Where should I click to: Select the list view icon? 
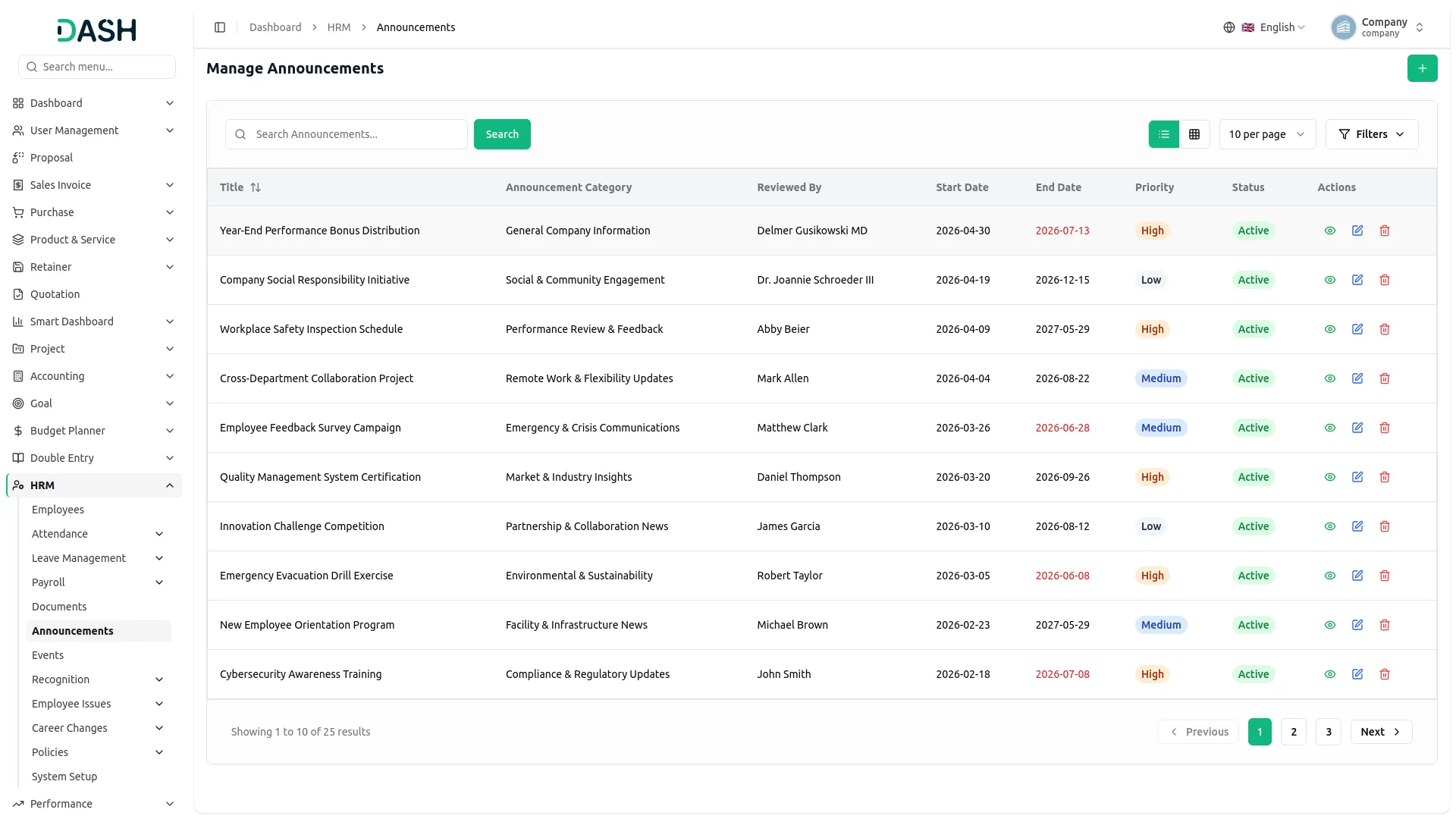tap(1164, 134)
